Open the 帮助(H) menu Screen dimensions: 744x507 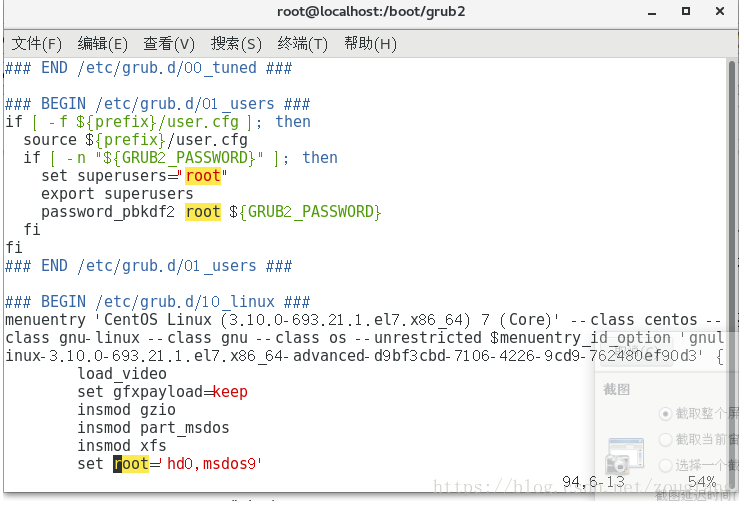tap(370, 44)
